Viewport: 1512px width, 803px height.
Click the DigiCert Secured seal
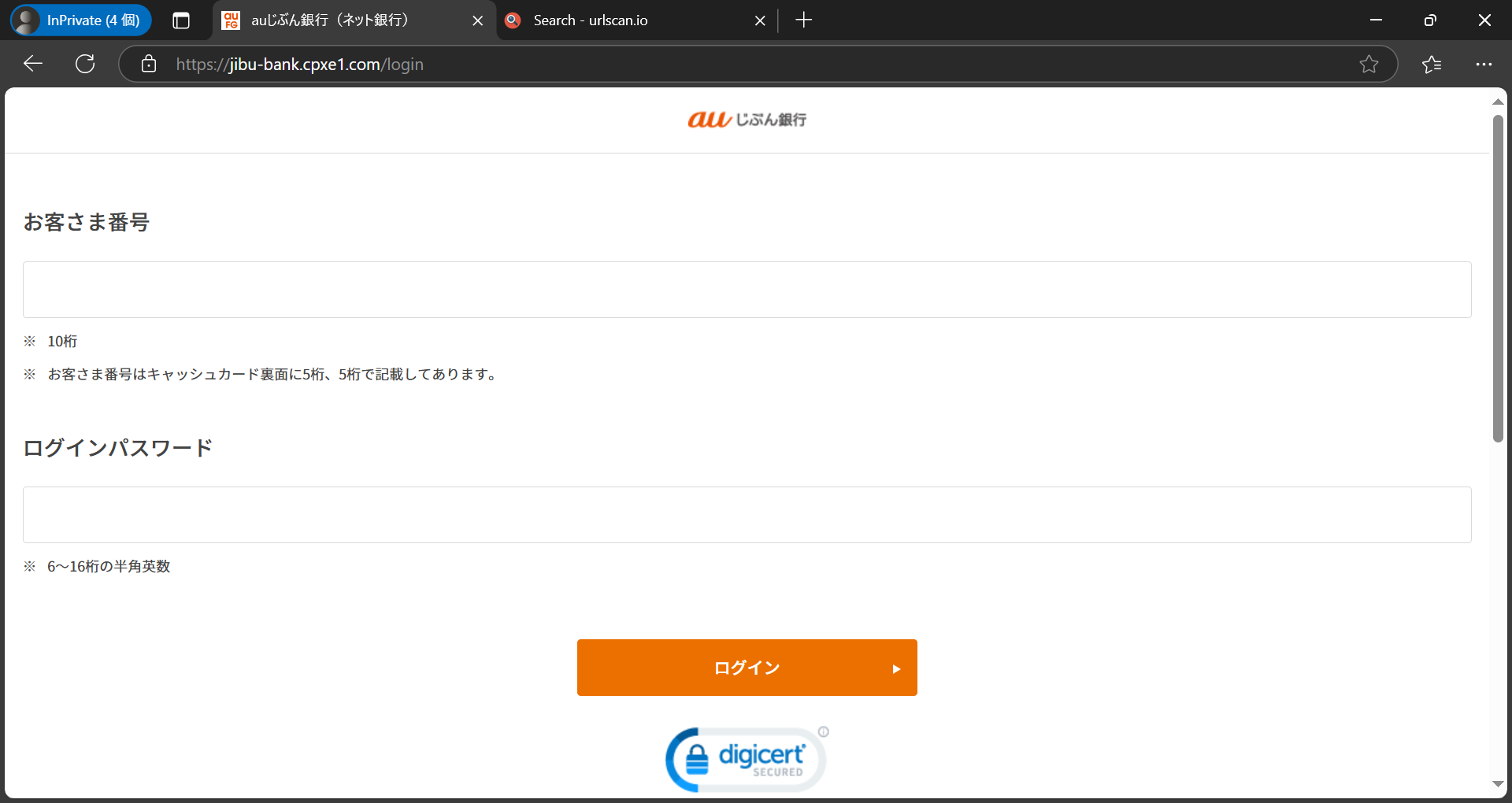[x=745, y=759]
